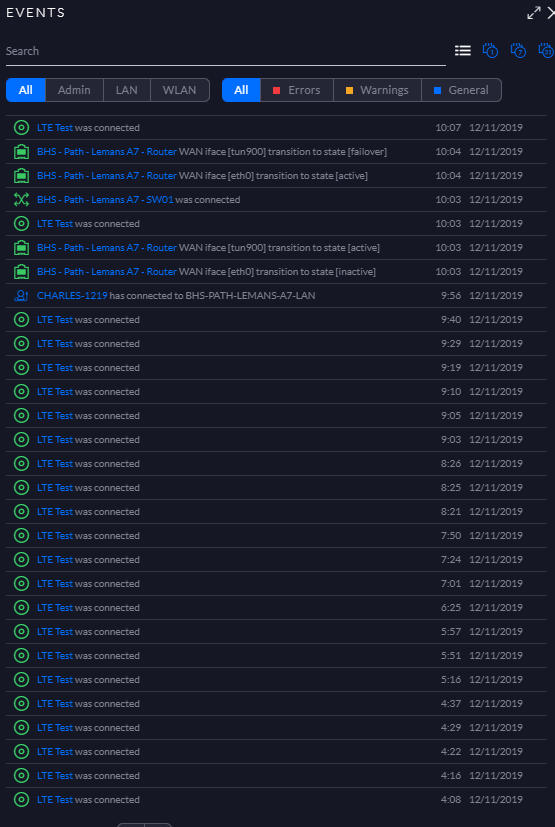Viewport: 555px width, 827px height.
Task: Expand the Events panel to full size
Action: point(534,13)
